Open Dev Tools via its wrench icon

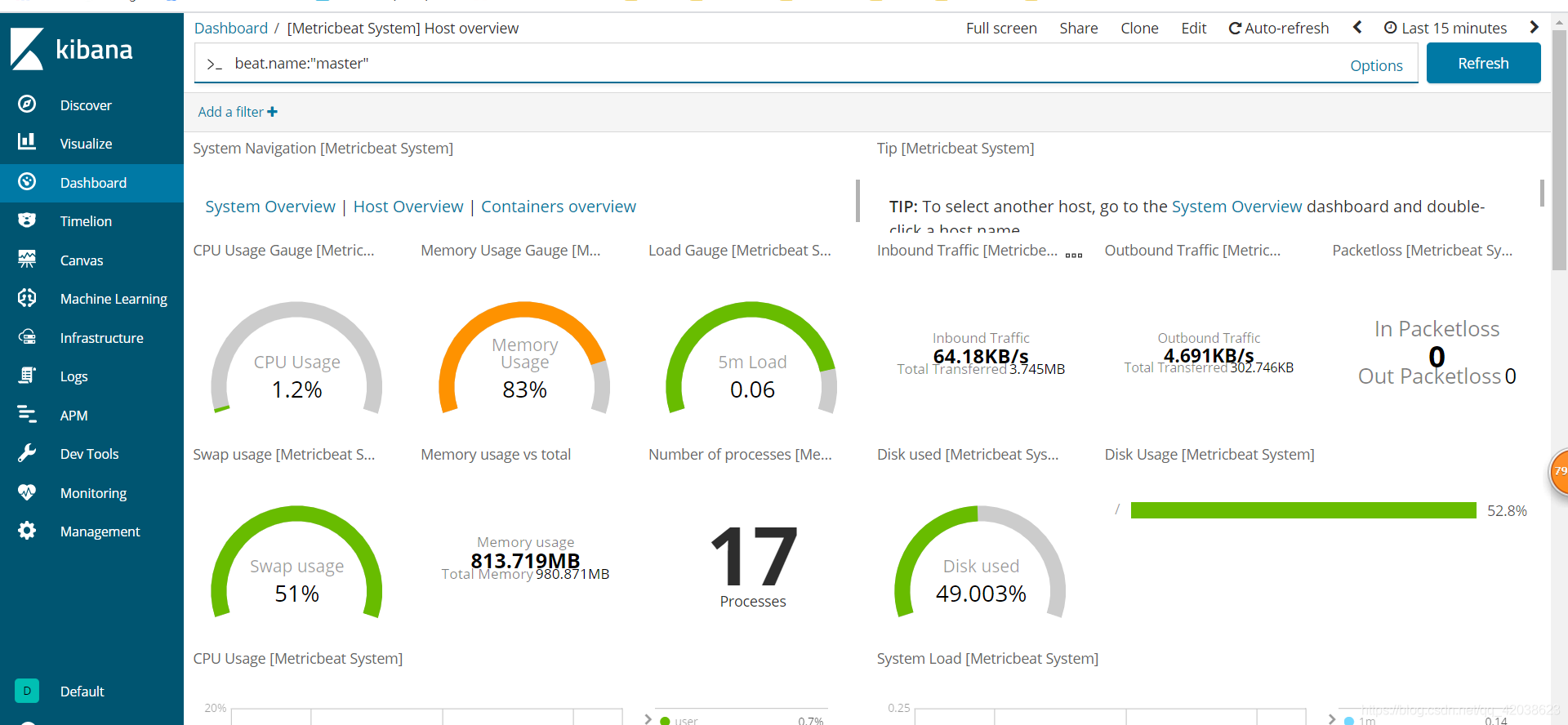[27, 452]
